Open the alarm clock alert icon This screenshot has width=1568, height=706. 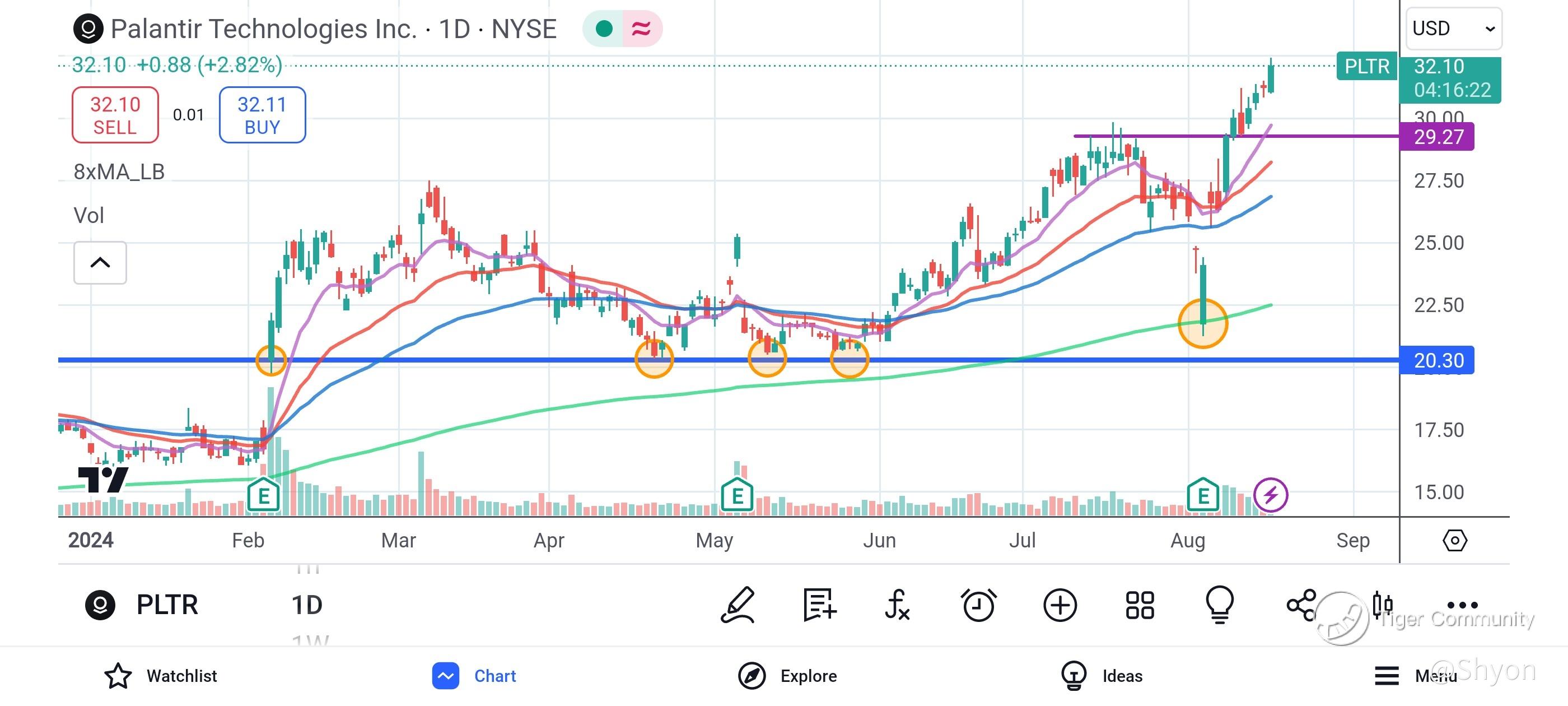tap(979, 605)
